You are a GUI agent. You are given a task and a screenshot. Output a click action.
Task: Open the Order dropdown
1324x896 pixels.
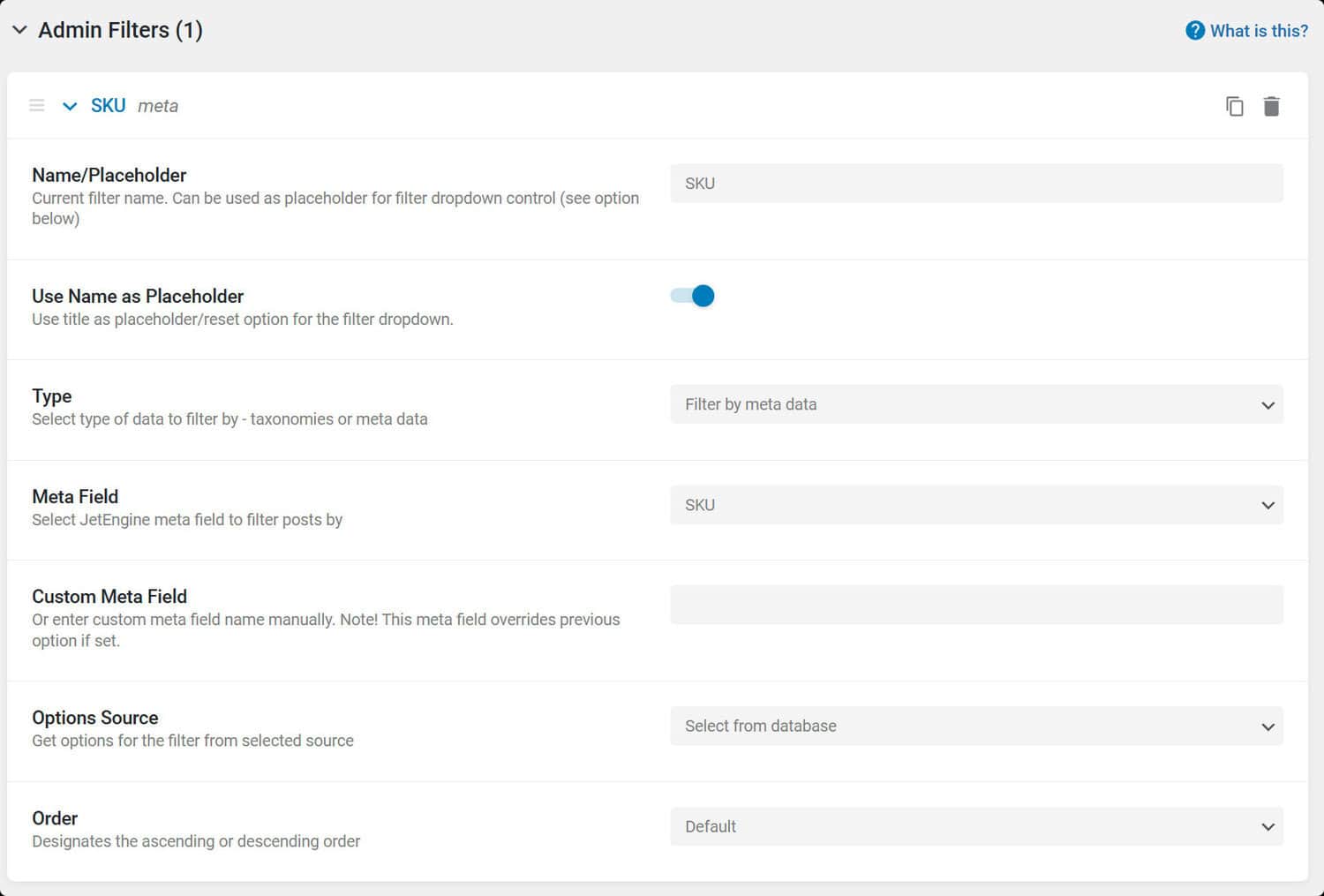(976, 826)
